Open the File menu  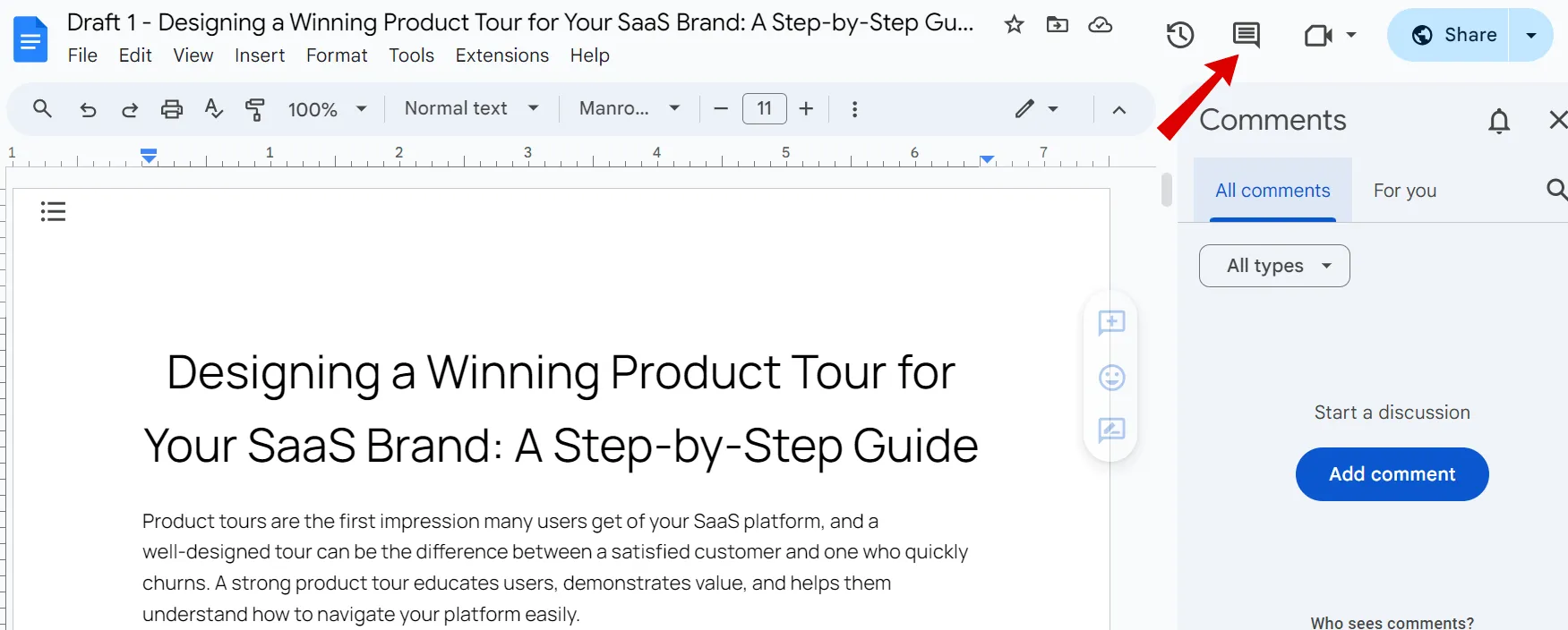[x=82, y=55]
